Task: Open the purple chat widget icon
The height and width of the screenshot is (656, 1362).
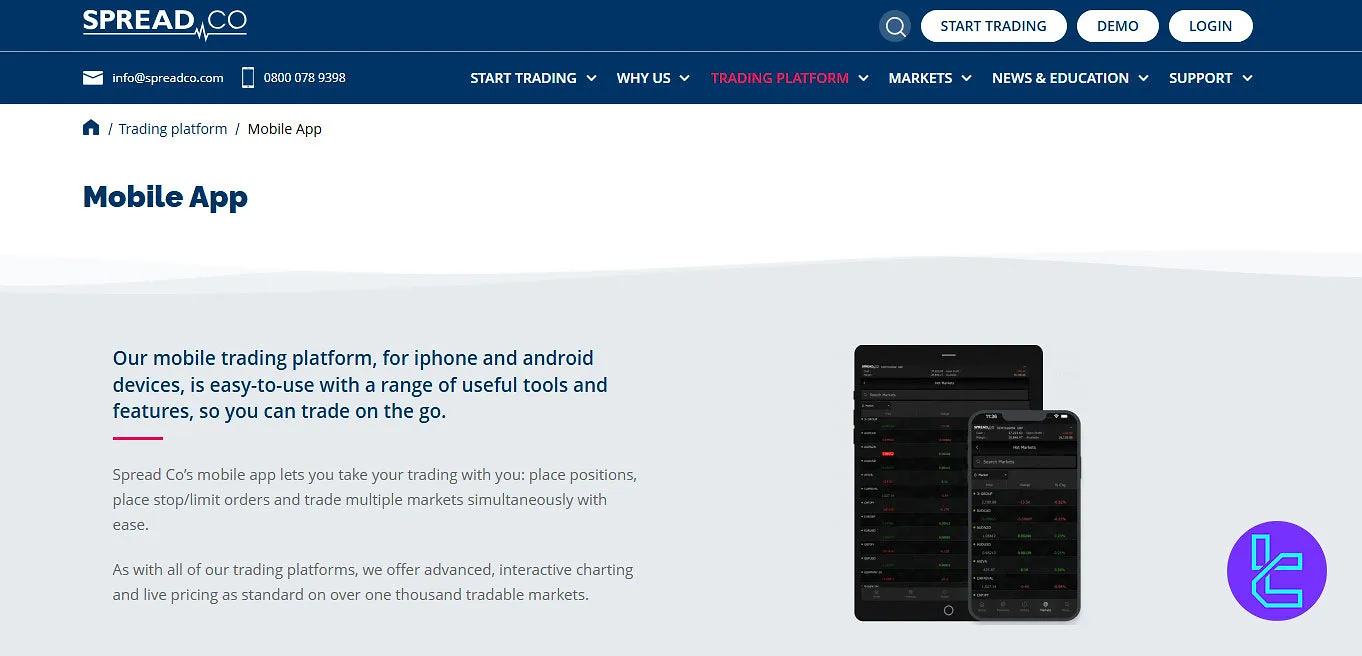Action: (x=1277, y=571)
